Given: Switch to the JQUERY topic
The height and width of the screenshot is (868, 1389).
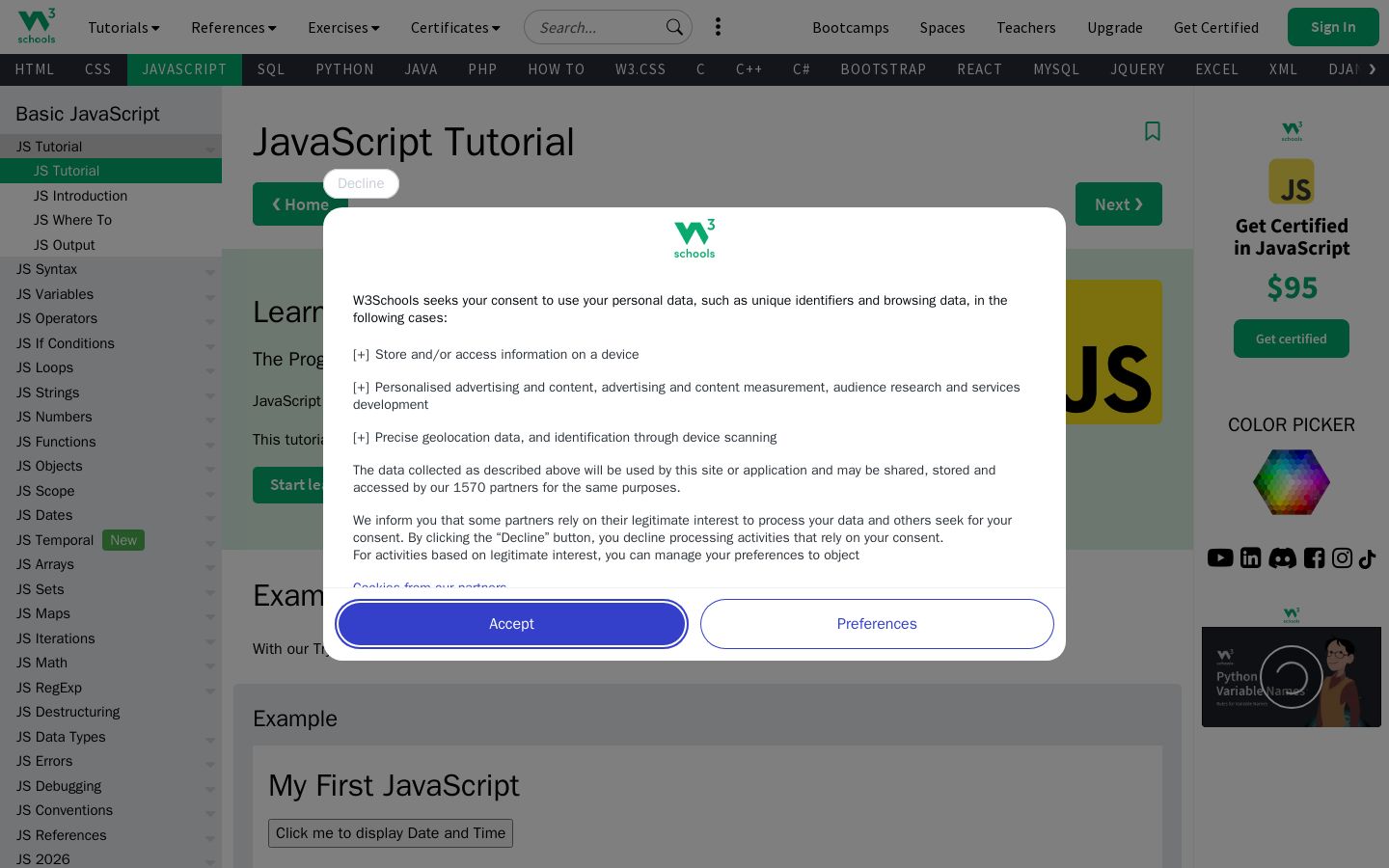Looking at the screenshot, I should click(1137, 69).
